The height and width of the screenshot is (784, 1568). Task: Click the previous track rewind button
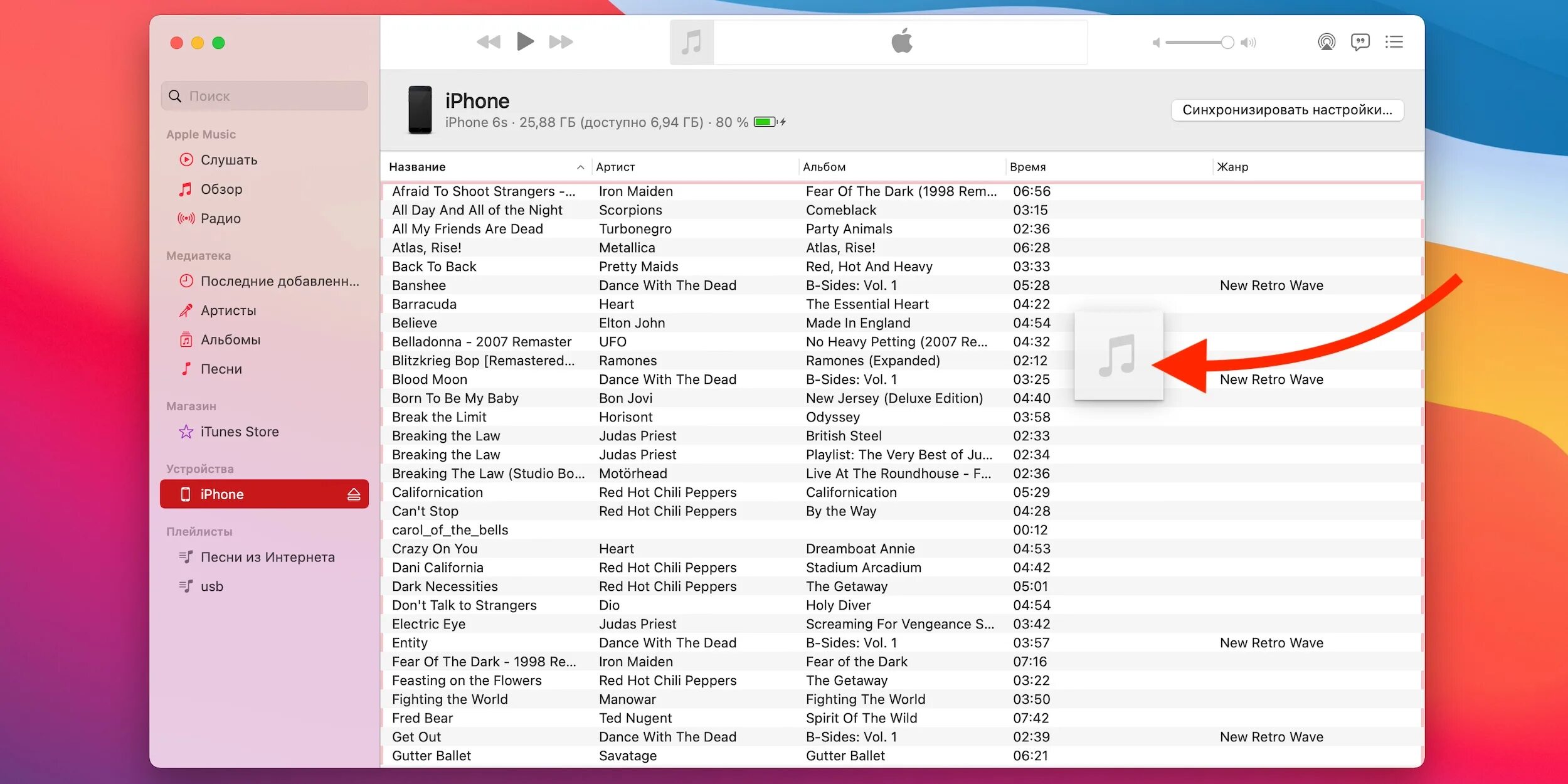tap(489, 42)
